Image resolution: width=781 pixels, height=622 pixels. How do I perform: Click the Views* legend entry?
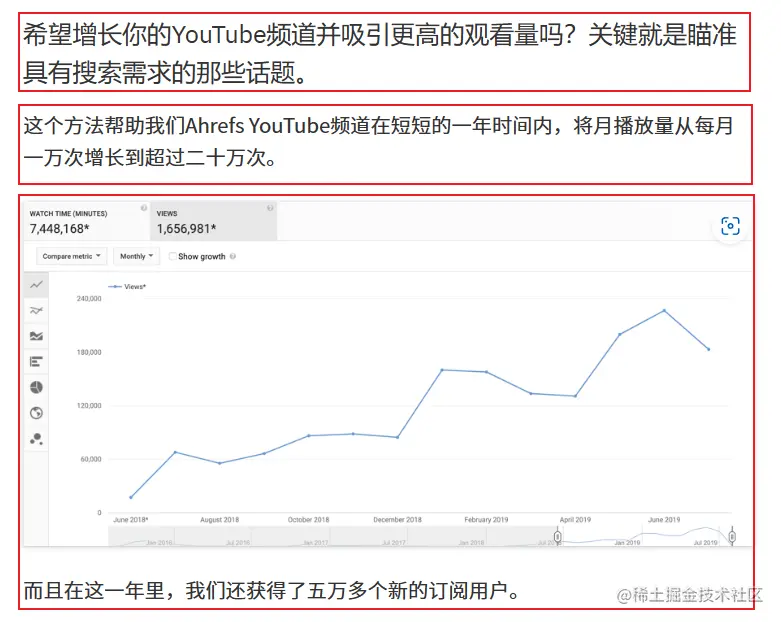127,287
